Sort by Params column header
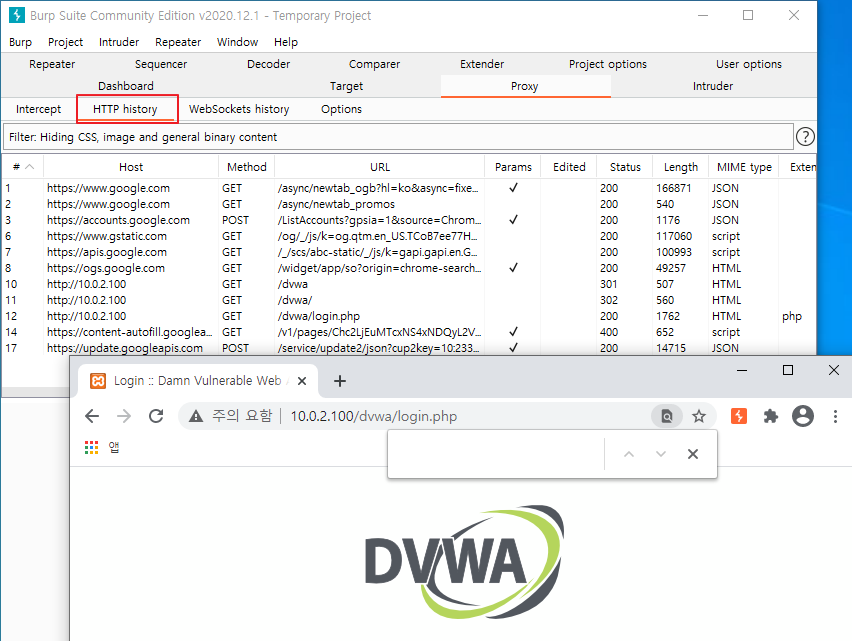 click(x=513, y=167)
